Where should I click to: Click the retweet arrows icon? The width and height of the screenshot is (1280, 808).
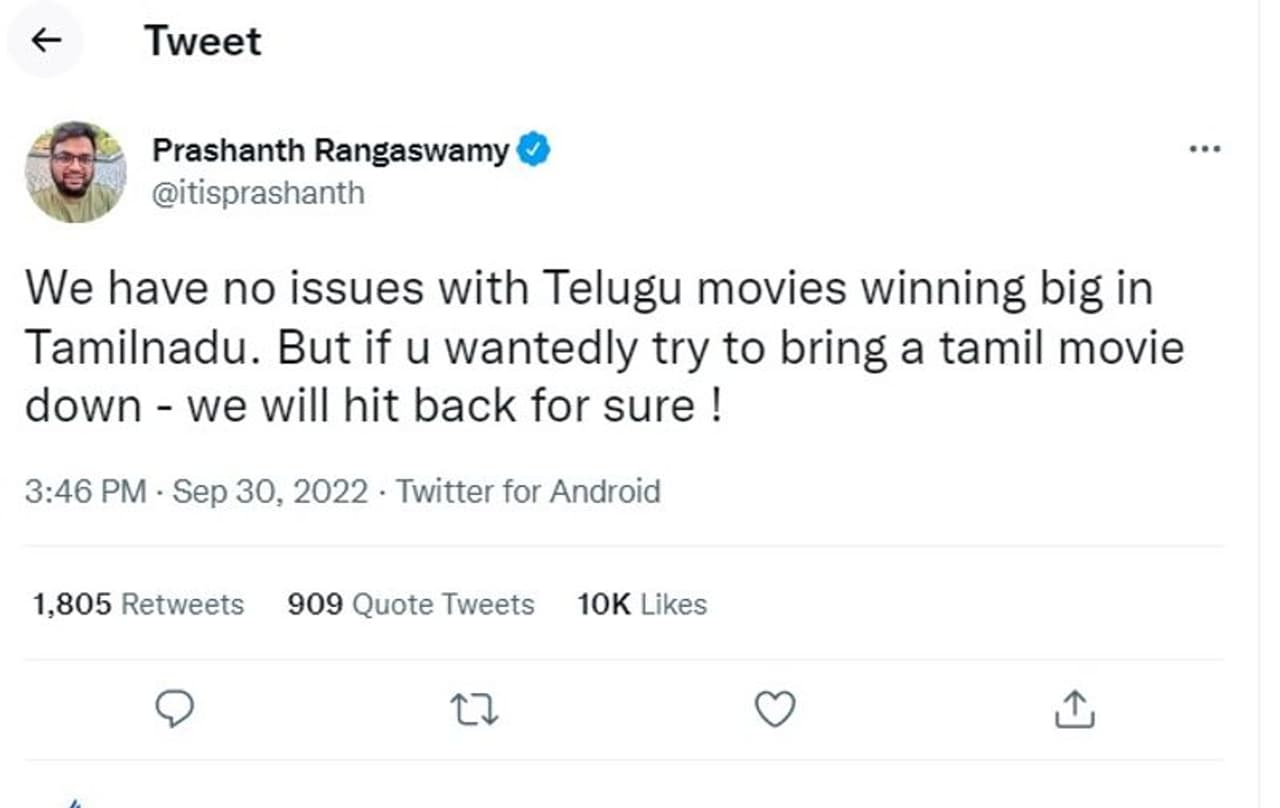tap(475, 710)
